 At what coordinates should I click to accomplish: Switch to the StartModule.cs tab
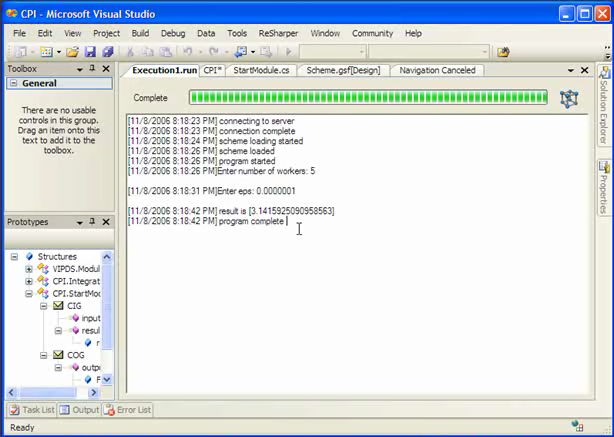[x=261, y=70]
